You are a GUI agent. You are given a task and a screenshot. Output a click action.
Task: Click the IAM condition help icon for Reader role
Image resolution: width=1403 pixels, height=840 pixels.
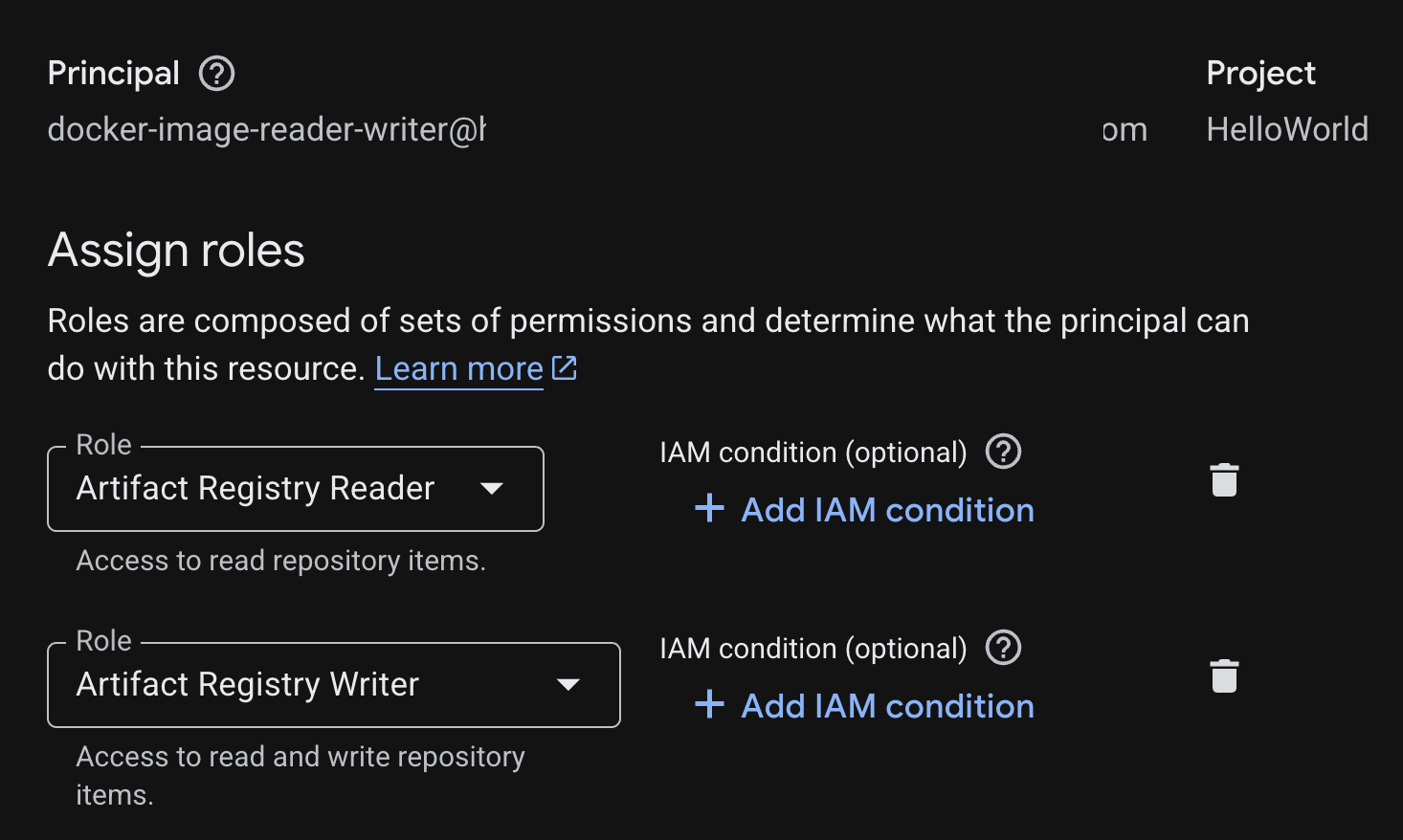(x=1003, y=452)
